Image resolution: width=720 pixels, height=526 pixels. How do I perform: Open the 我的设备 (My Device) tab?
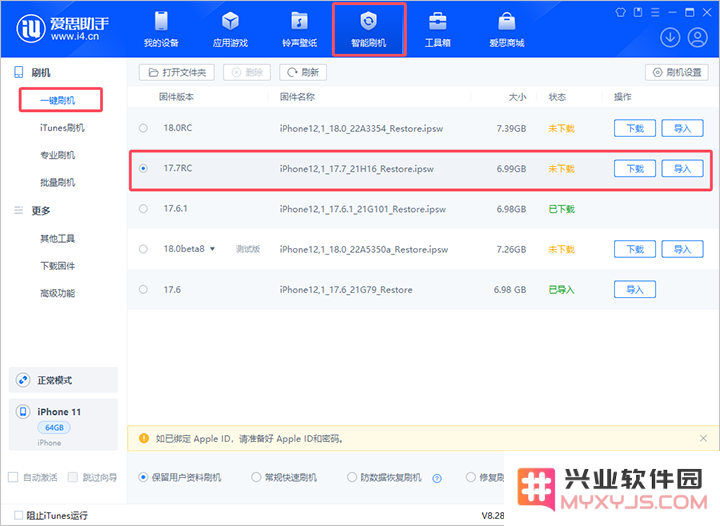161,29
